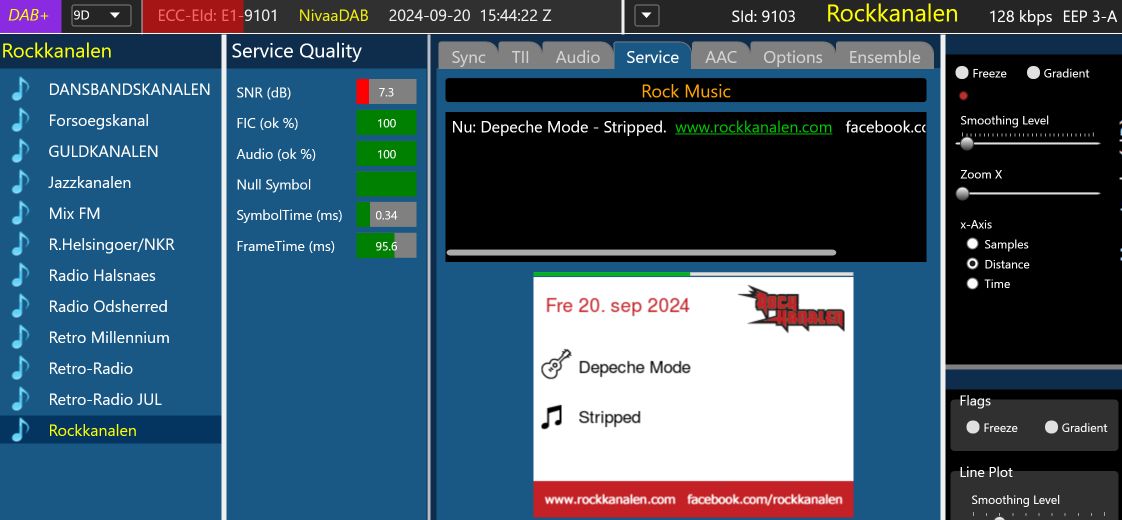This screenshot has height=520, width=1122.
Task: Enable the Freeze toggle in the top panel
Action: click(962, 73)
